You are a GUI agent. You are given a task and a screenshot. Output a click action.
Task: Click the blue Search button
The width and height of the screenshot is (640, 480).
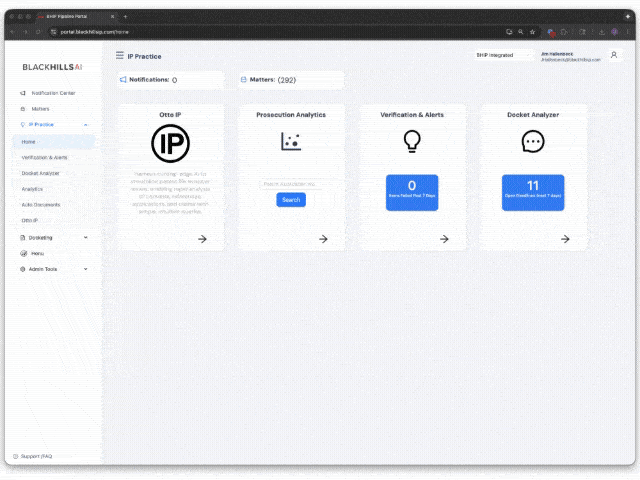point(291,200)
